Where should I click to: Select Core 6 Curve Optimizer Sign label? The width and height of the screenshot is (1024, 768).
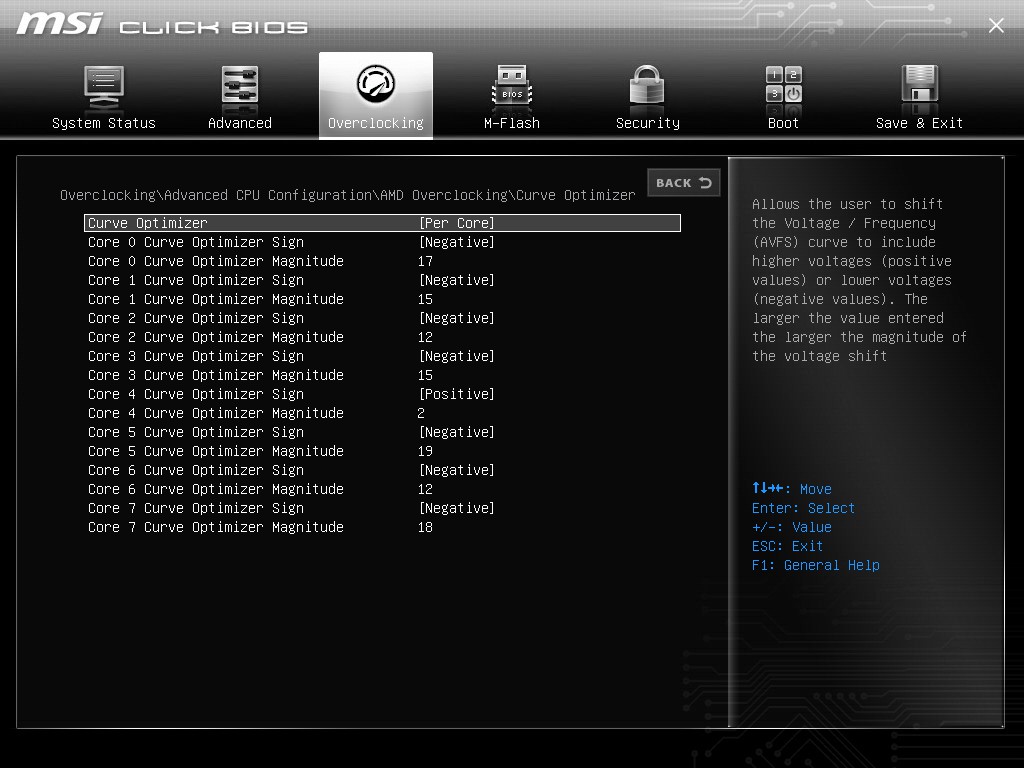click(196, 470)
